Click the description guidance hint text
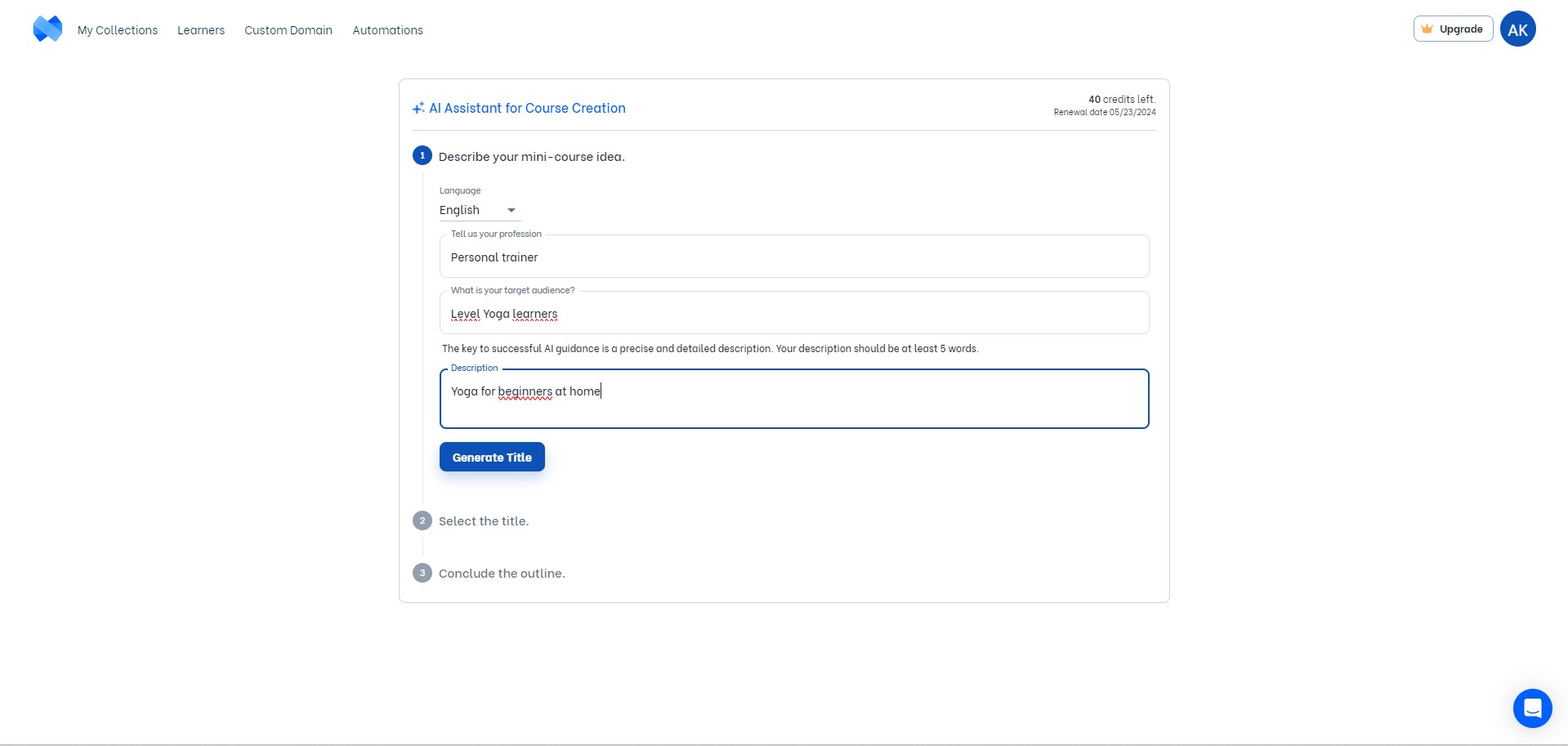The width and height of the screenshot is (1568, 746). [x=710, y=348]
